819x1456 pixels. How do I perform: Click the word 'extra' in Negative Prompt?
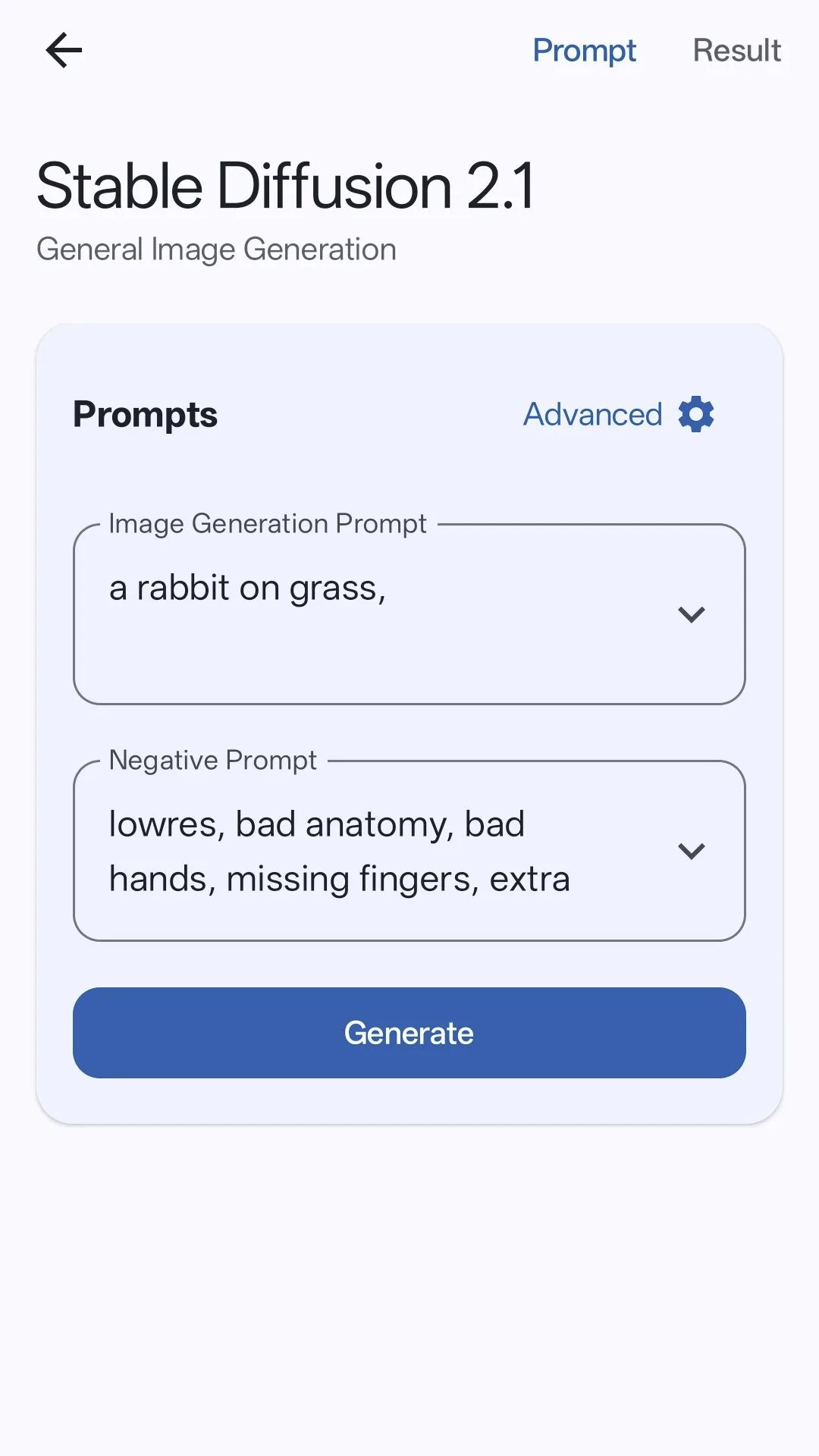[x=529, y=880]
